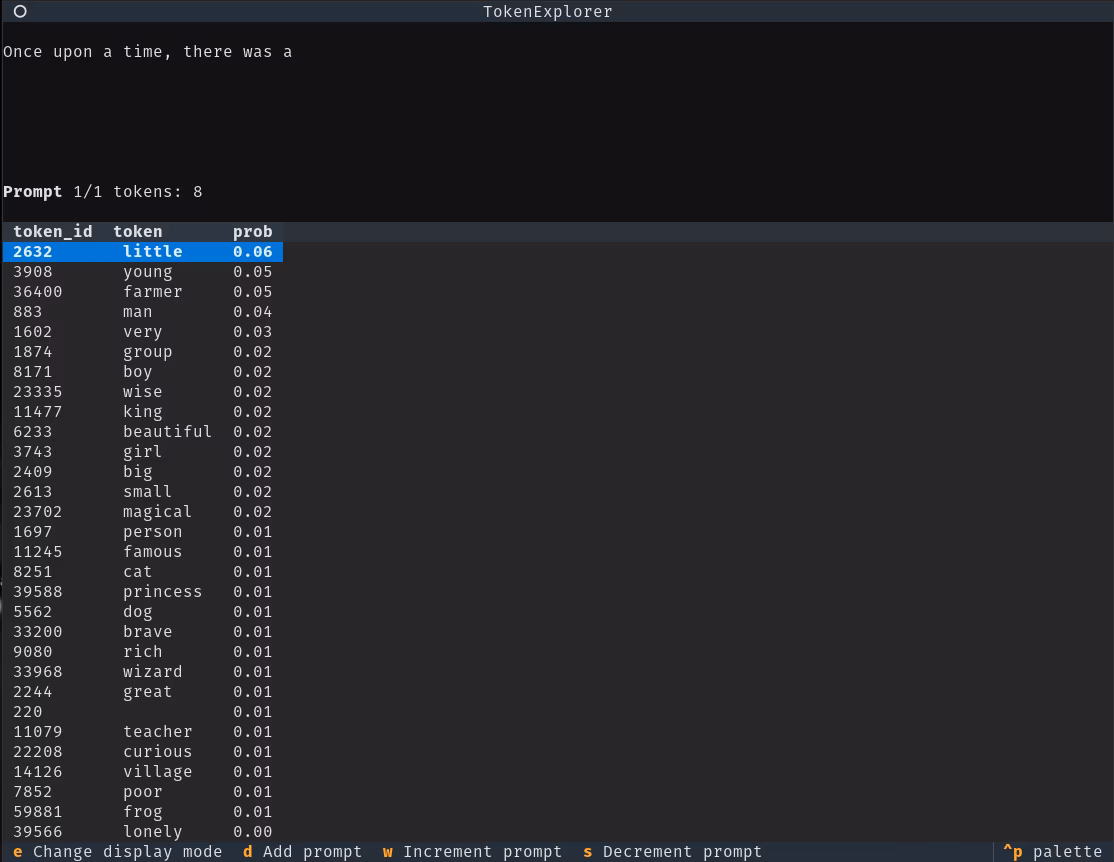Select the 'famous' token row

tap(143, 551)
